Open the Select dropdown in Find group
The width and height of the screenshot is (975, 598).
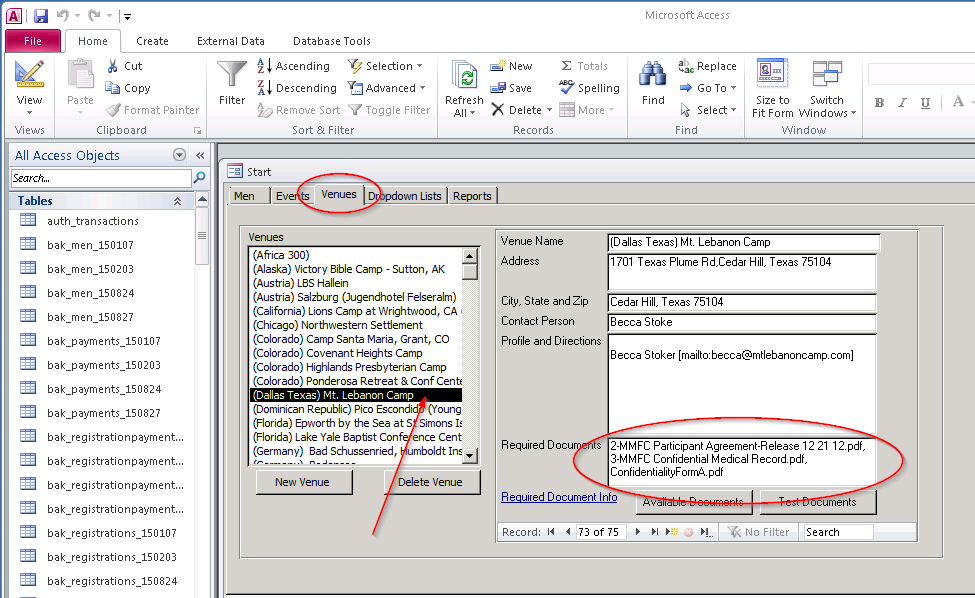[708, 110]
